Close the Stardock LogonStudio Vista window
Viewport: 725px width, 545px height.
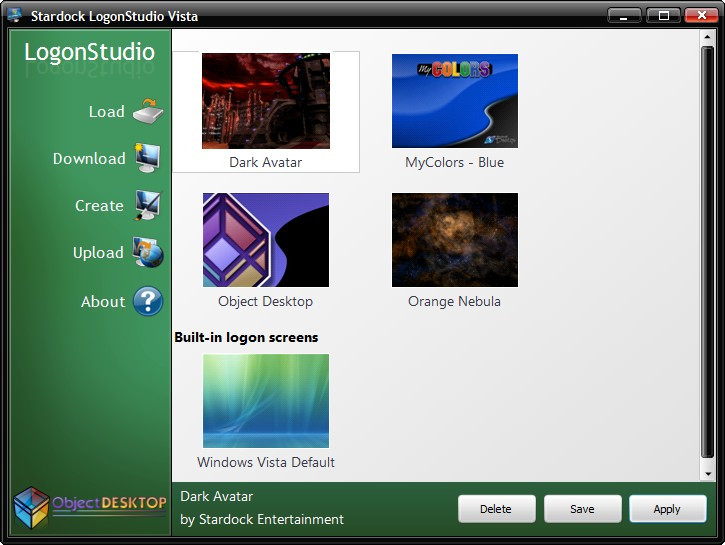(701, 15)
